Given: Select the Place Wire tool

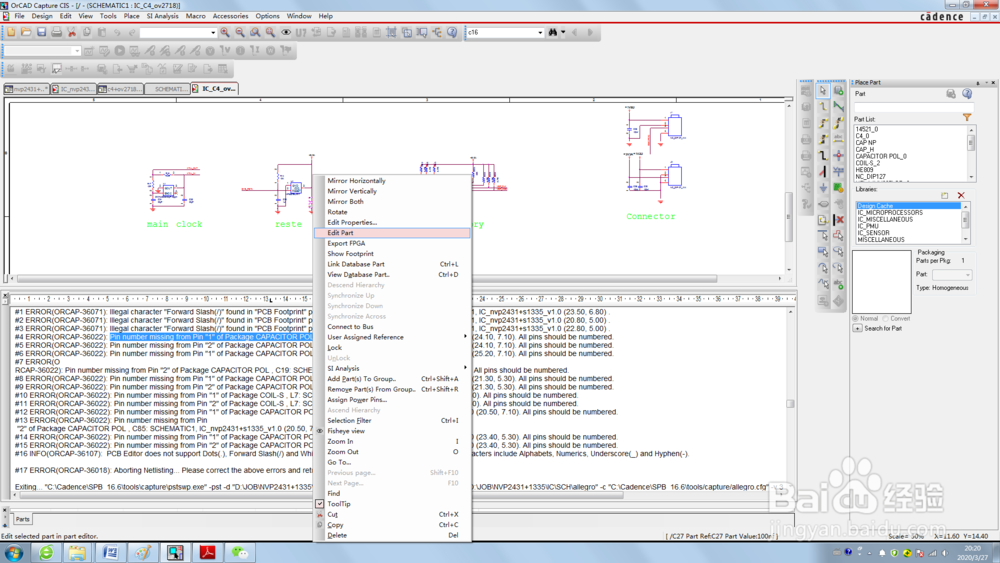Looking at the screenshot, I should click(823, 106).
